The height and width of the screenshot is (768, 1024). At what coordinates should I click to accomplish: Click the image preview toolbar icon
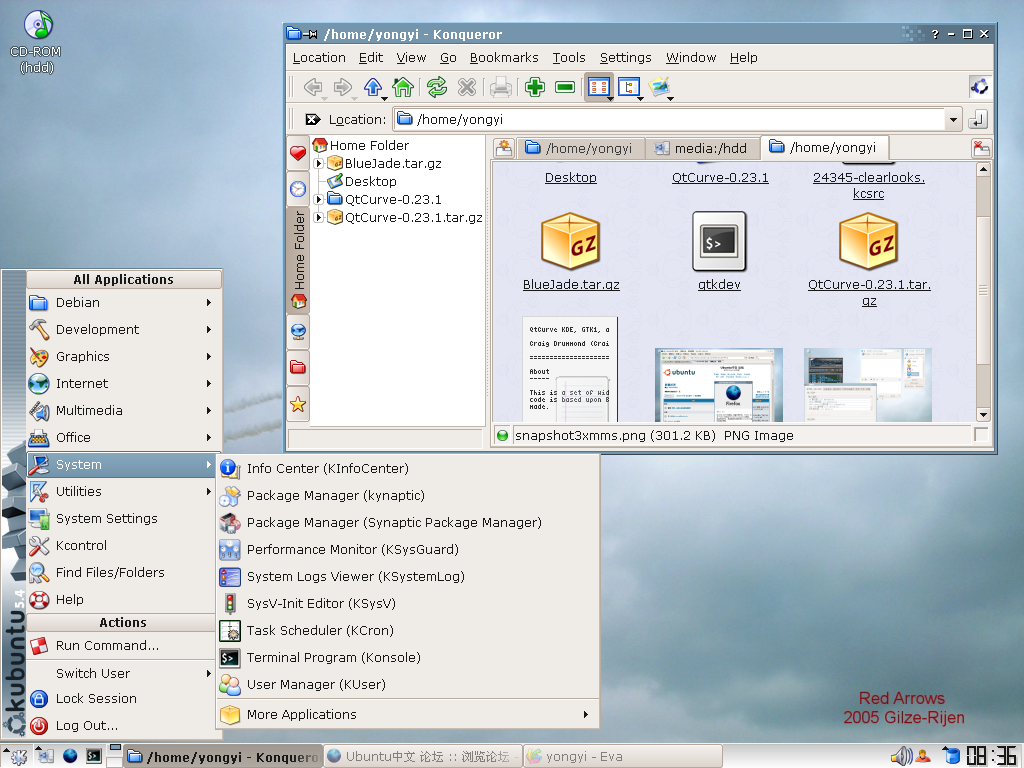click(660, 87)
